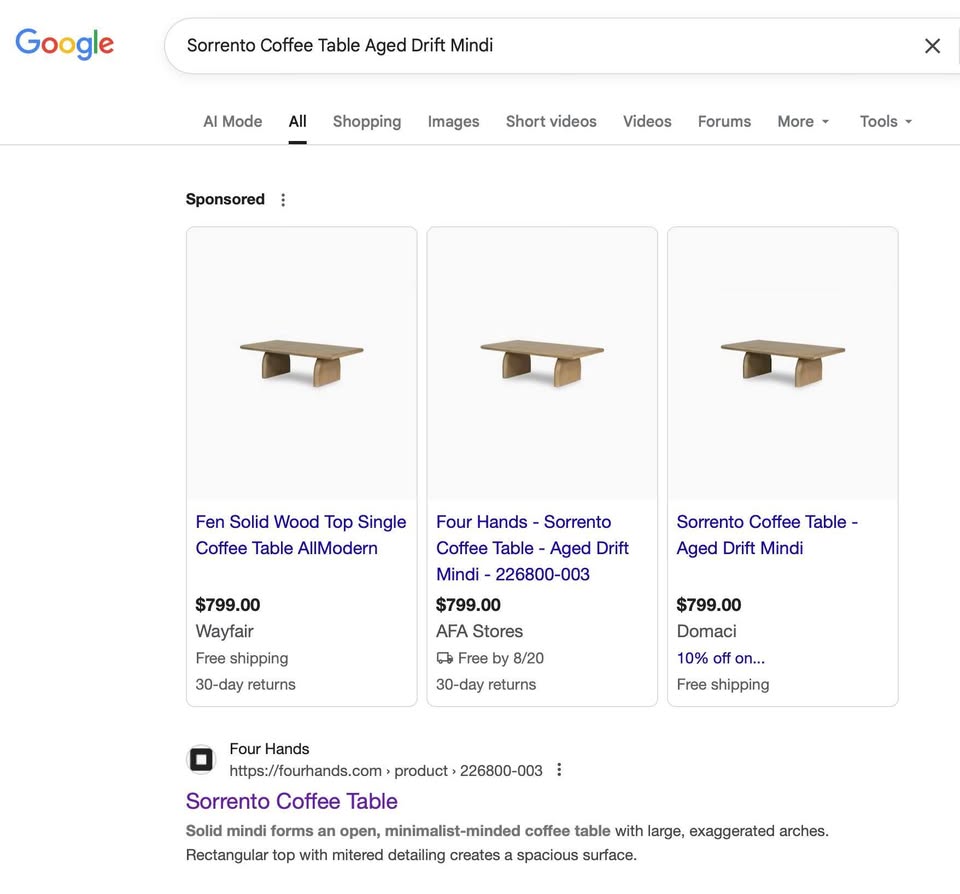Open the three-dot menu beside fourhands.com URL

[x=559, y=770]
